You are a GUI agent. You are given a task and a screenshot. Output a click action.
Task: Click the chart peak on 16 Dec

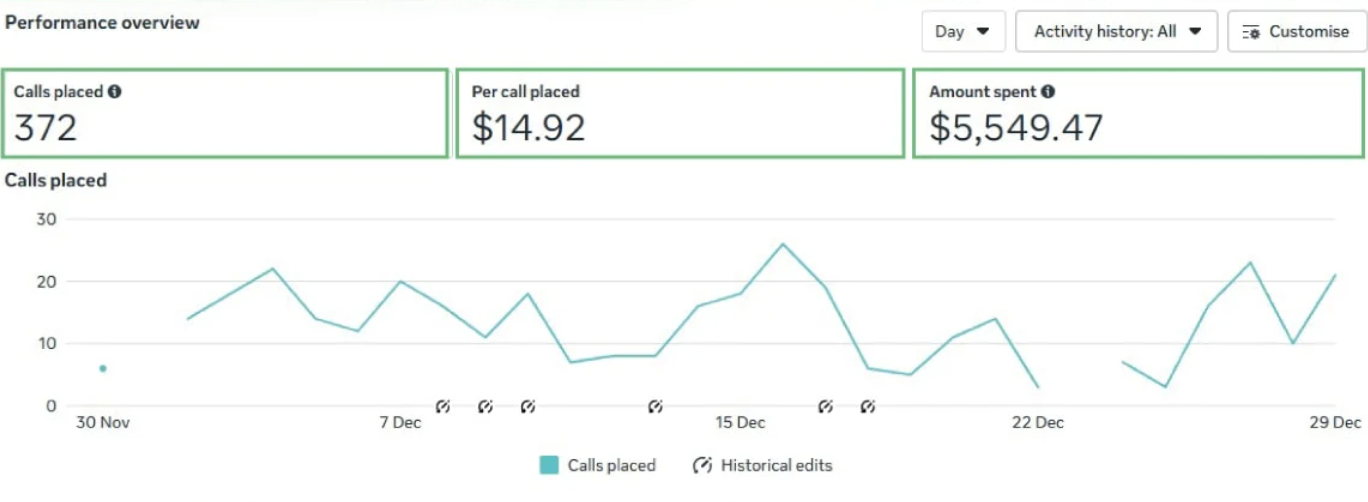(783, 244)
